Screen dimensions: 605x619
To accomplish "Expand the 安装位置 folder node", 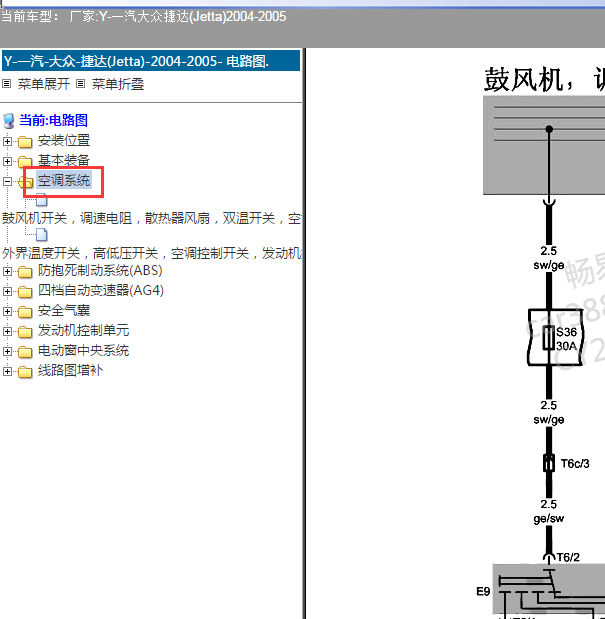I will point(7,141).
